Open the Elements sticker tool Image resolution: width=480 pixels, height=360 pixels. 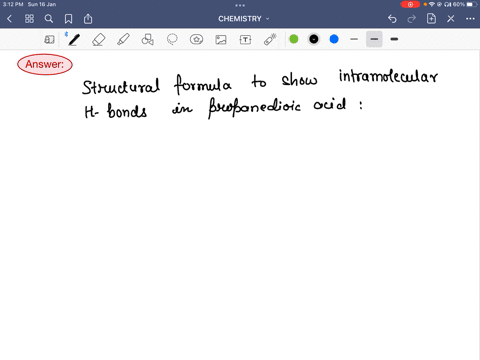(196, 40)
